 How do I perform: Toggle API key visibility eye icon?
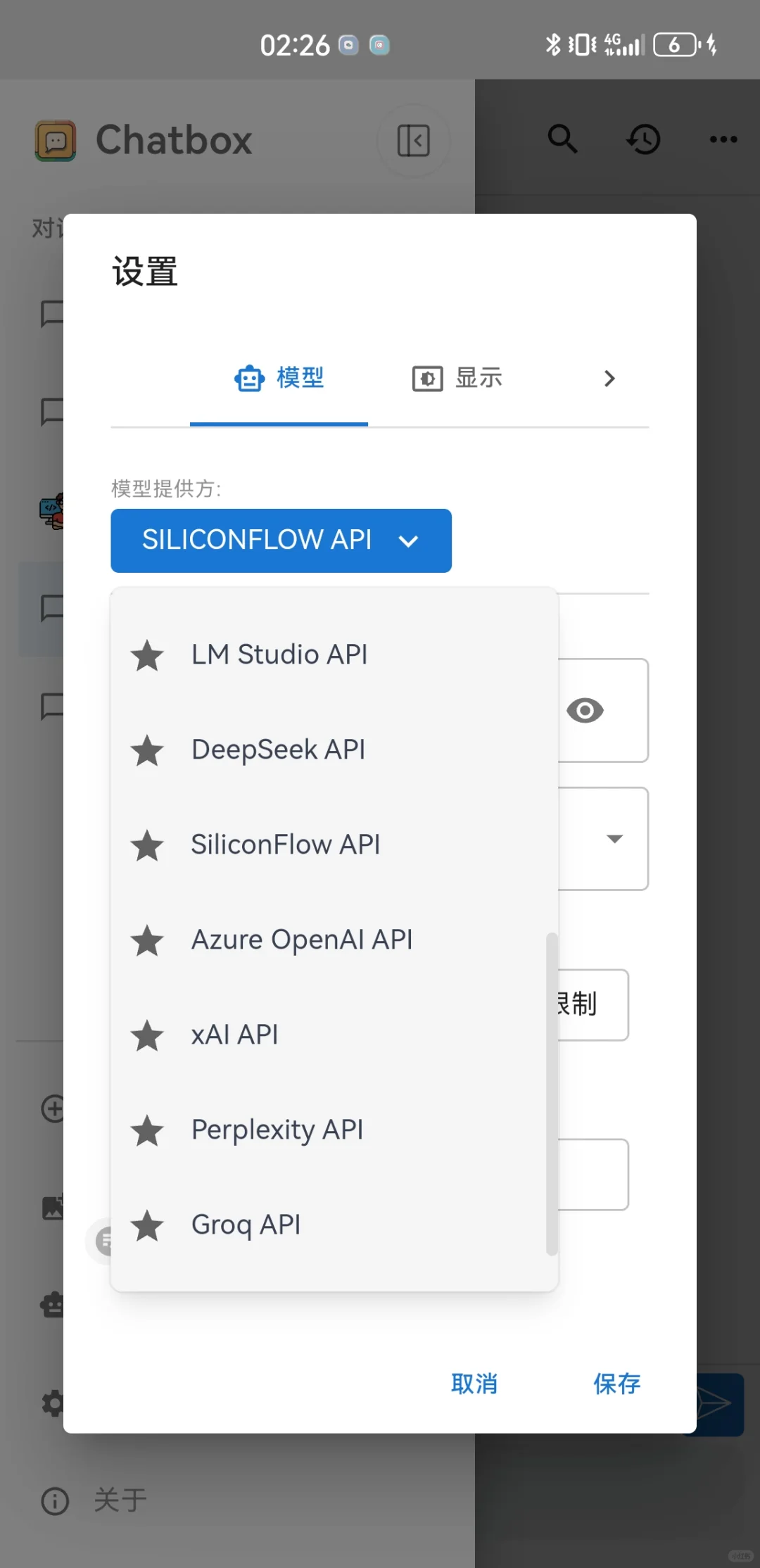coord(585,711)
